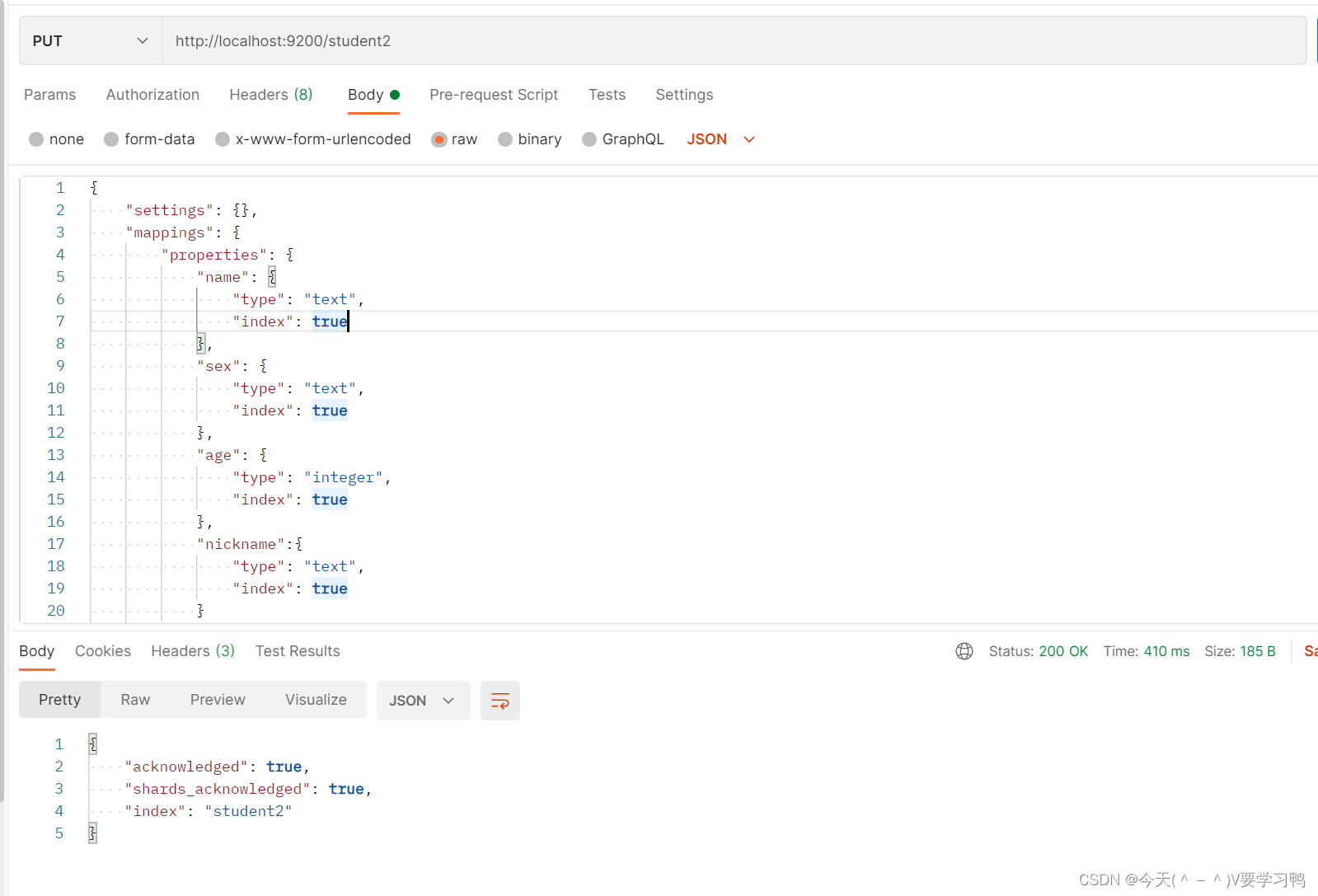
Task: Select the raw body radio button
Action: (x=439, y=139)
